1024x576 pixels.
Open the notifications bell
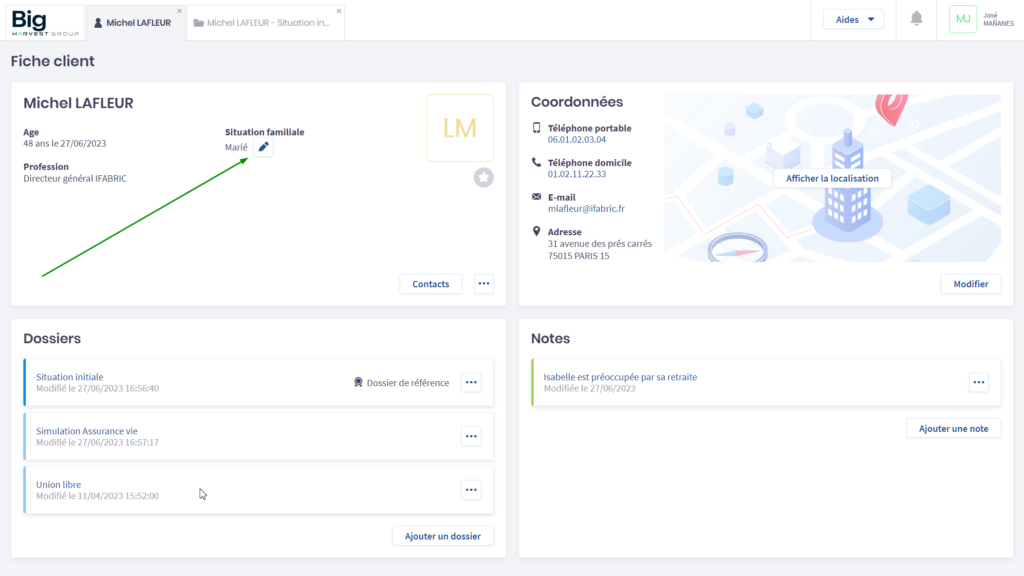(x=916, y=19)
